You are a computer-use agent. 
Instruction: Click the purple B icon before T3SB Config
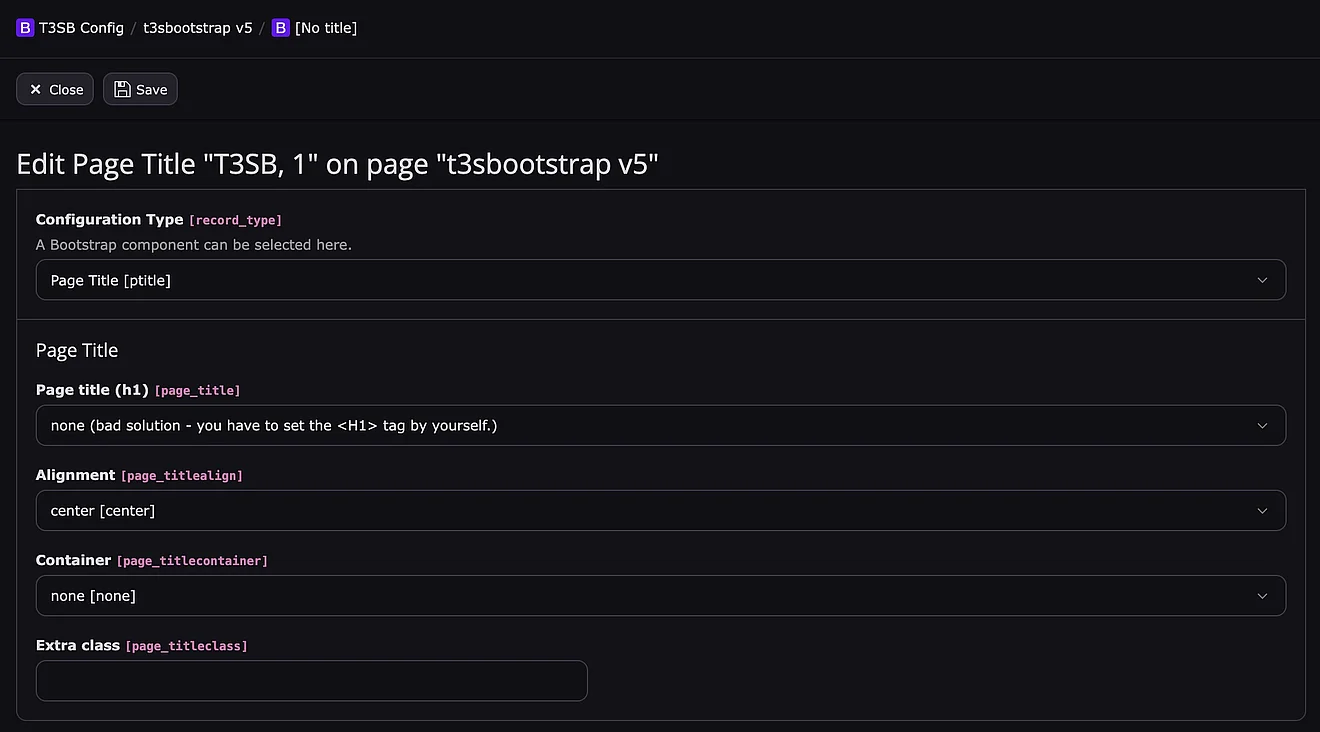coord(25,28)
